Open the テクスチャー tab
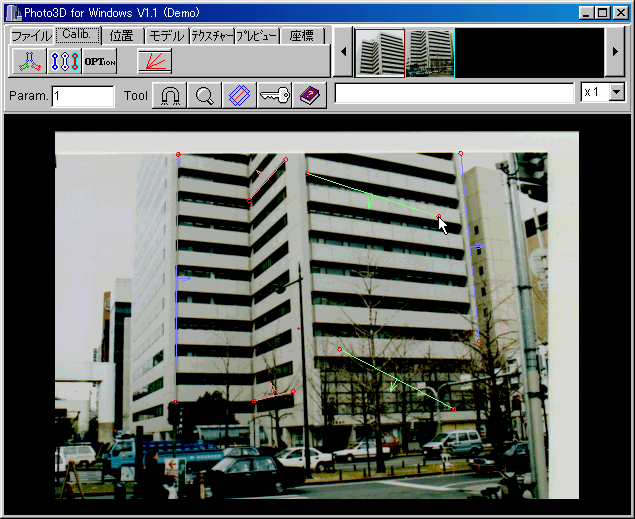This screenshot has width=635, height=519. 212,36
